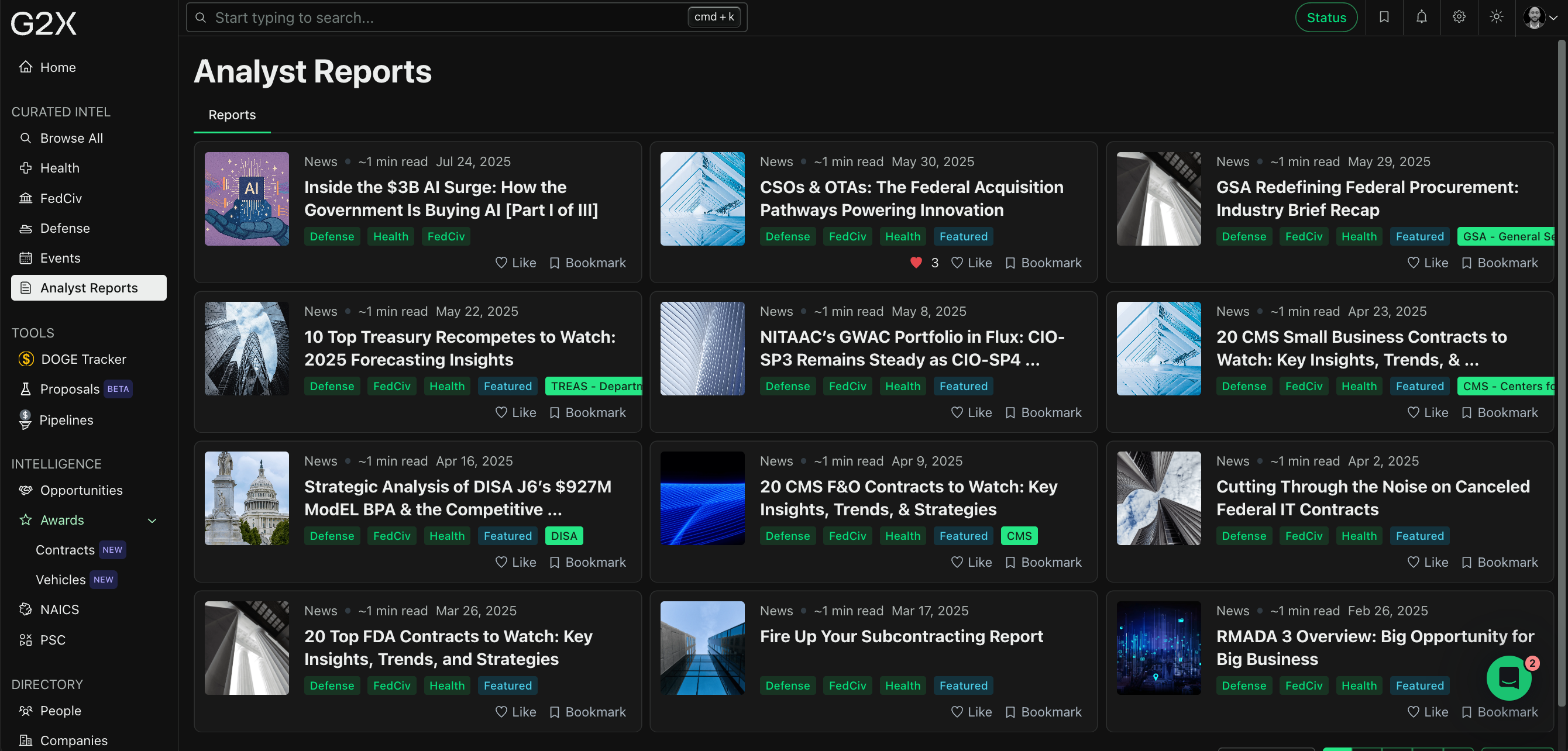Like the 20 CMS Small Business report
This screenshot has width=1568, height=751.
point(1428,412)
